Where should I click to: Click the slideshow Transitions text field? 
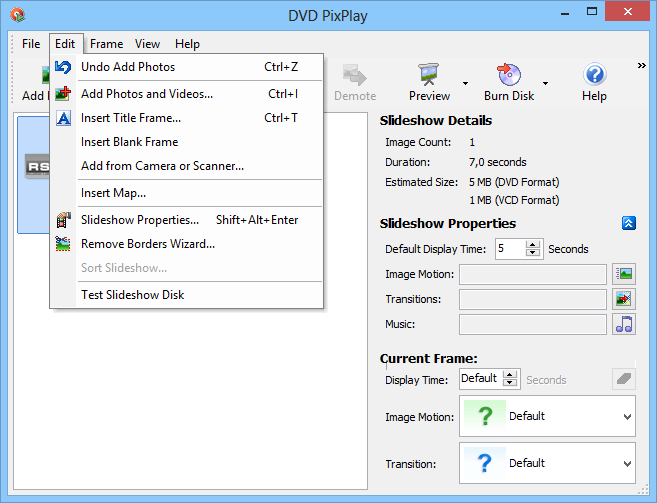point(533,299)
